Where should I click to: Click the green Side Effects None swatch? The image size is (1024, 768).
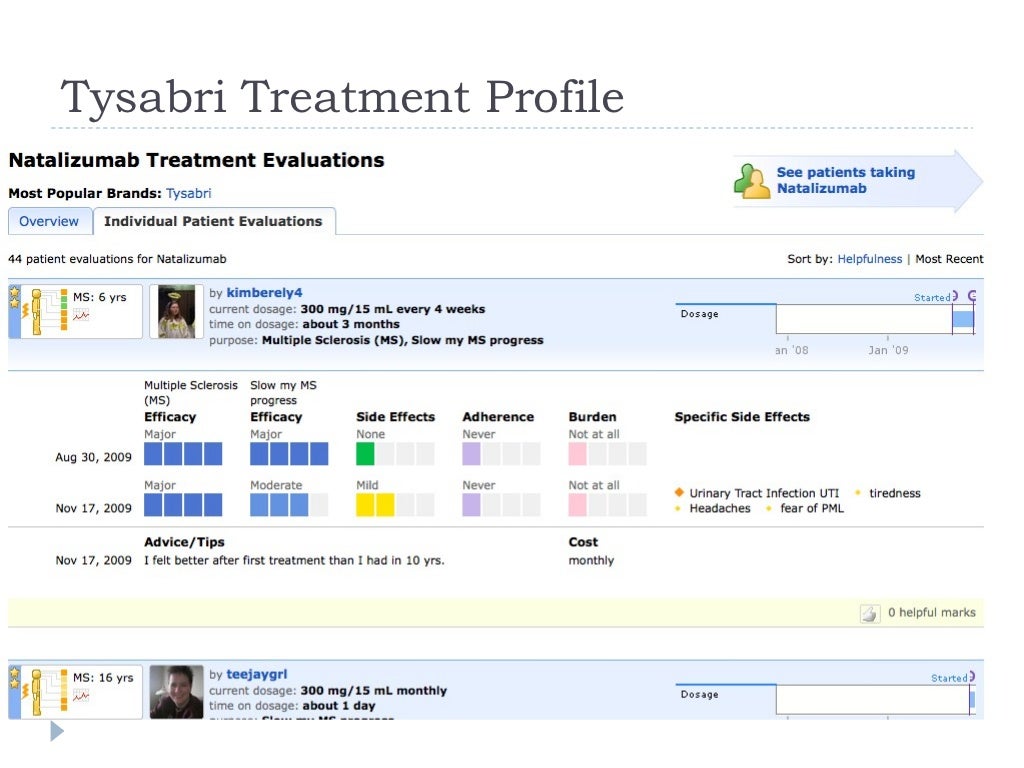click(x=365, y=453)
